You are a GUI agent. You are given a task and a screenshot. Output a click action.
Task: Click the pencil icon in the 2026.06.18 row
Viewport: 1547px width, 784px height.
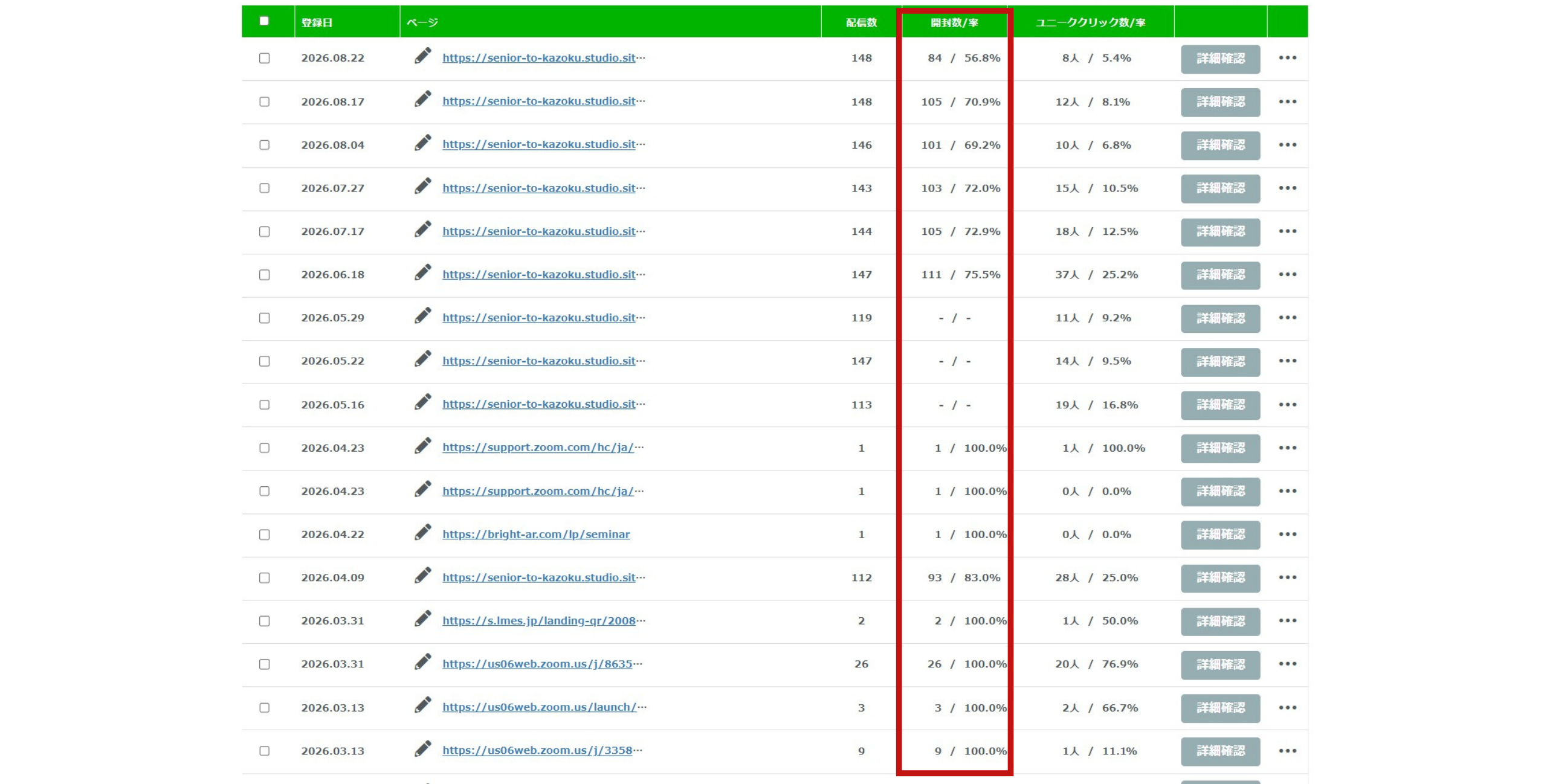pyautogui.click(x=422, y=273)
